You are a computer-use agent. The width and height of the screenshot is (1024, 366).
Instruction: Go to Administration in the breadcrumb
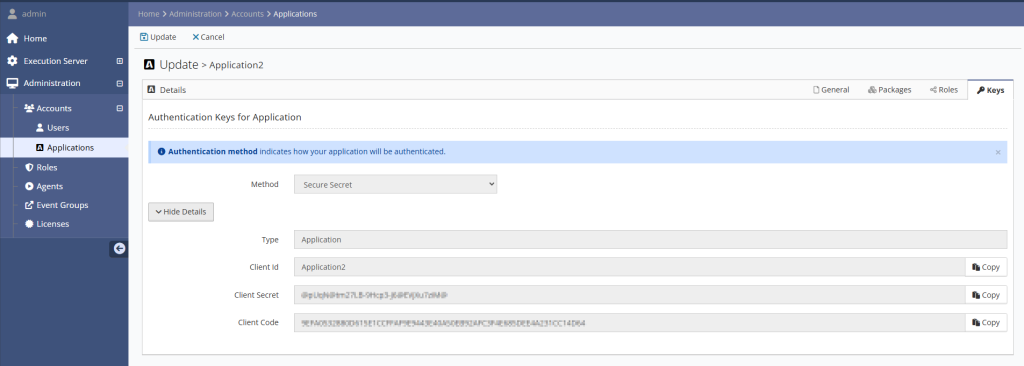coord(195,14)
